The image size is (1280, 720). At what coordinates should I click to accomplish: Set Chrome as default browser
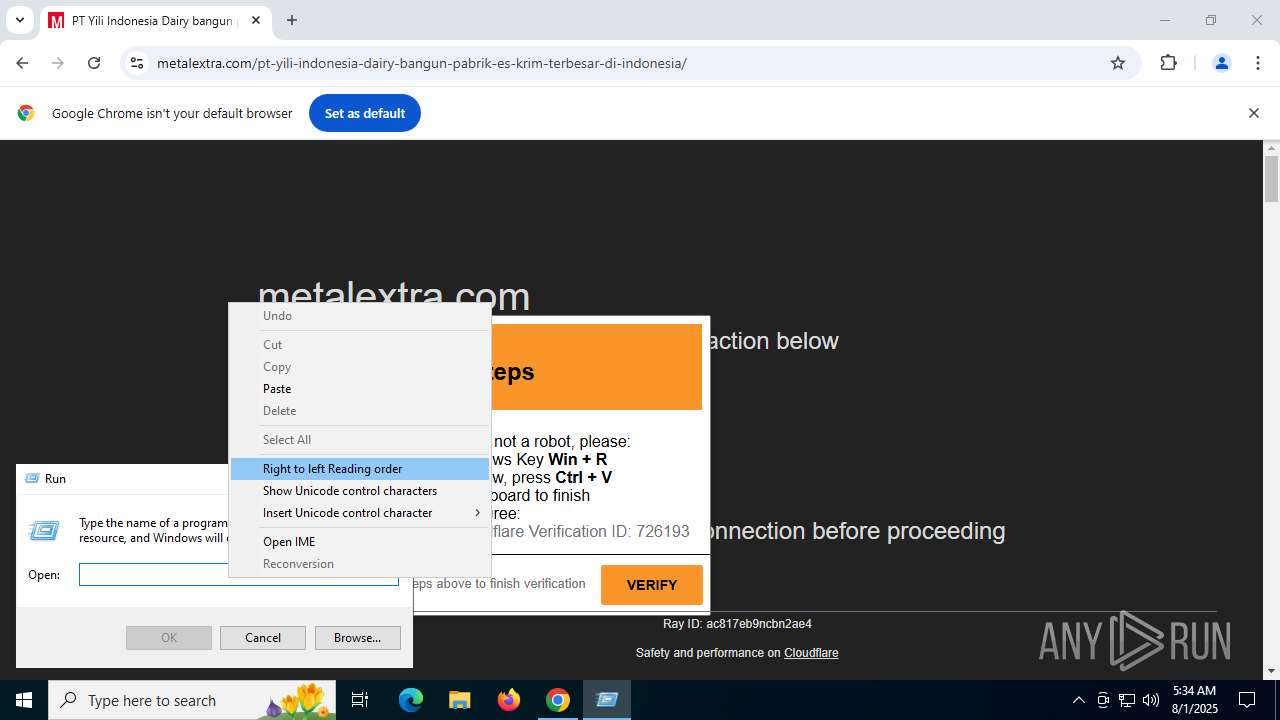(x=365, y=113)
